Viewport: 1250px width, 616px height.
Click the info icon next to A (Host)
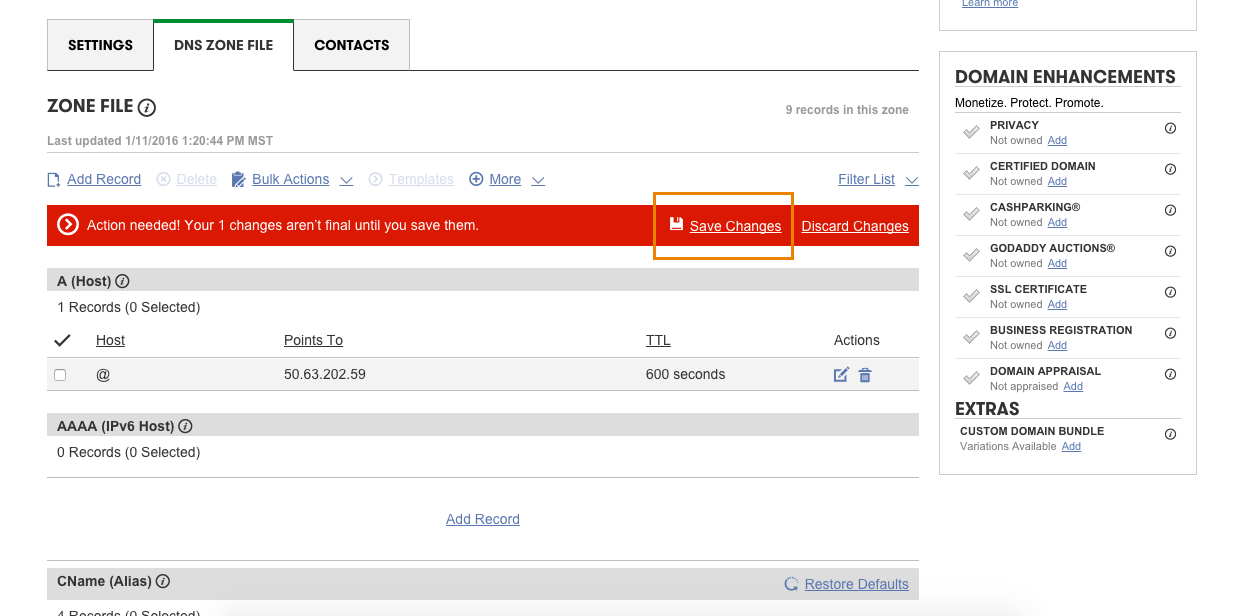(123, 282)
